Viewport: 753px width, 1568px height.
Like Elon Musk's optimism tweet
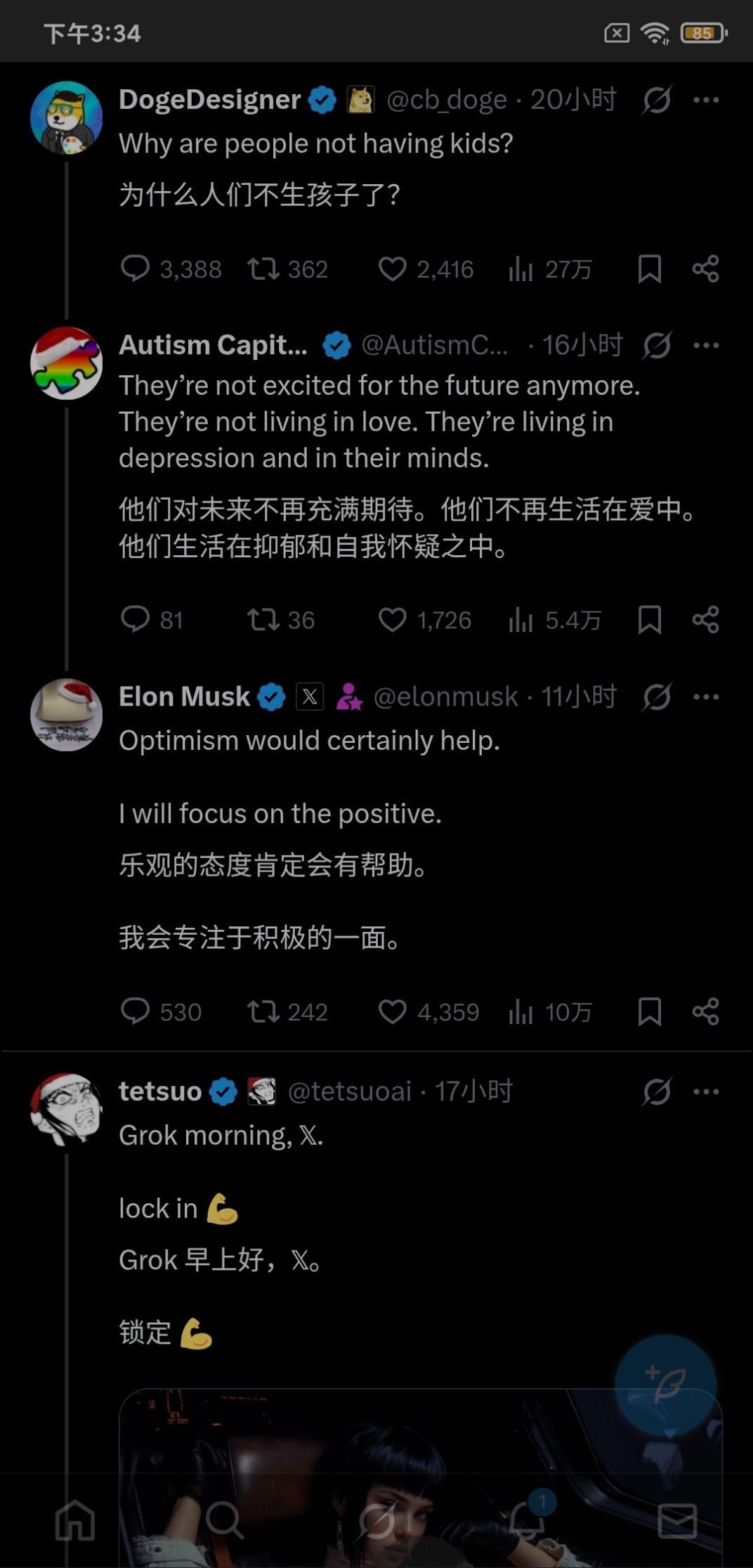pos(392,1012)
